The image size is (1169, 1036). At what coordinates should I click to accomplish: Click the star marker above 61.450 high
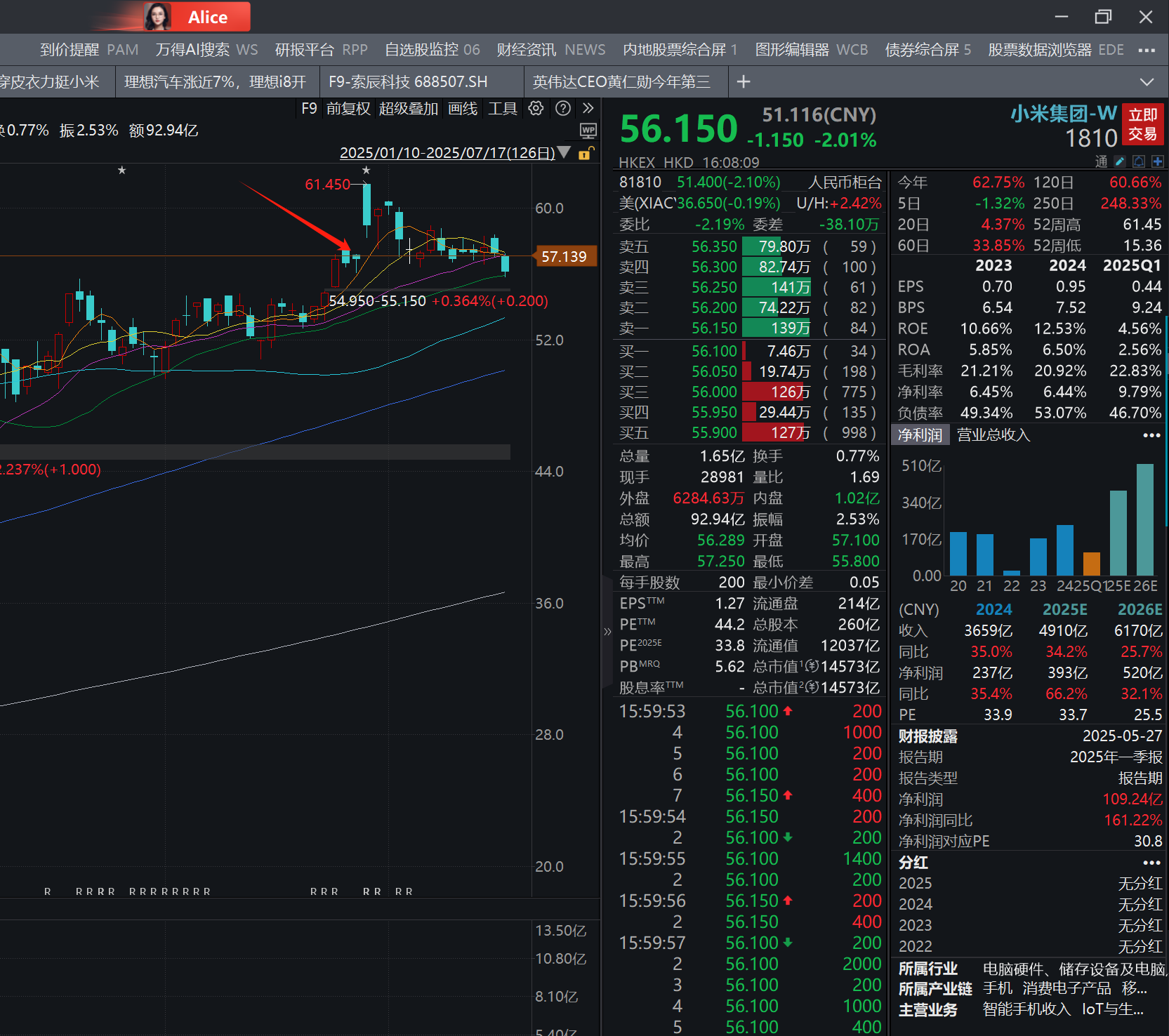click(366, 171)
